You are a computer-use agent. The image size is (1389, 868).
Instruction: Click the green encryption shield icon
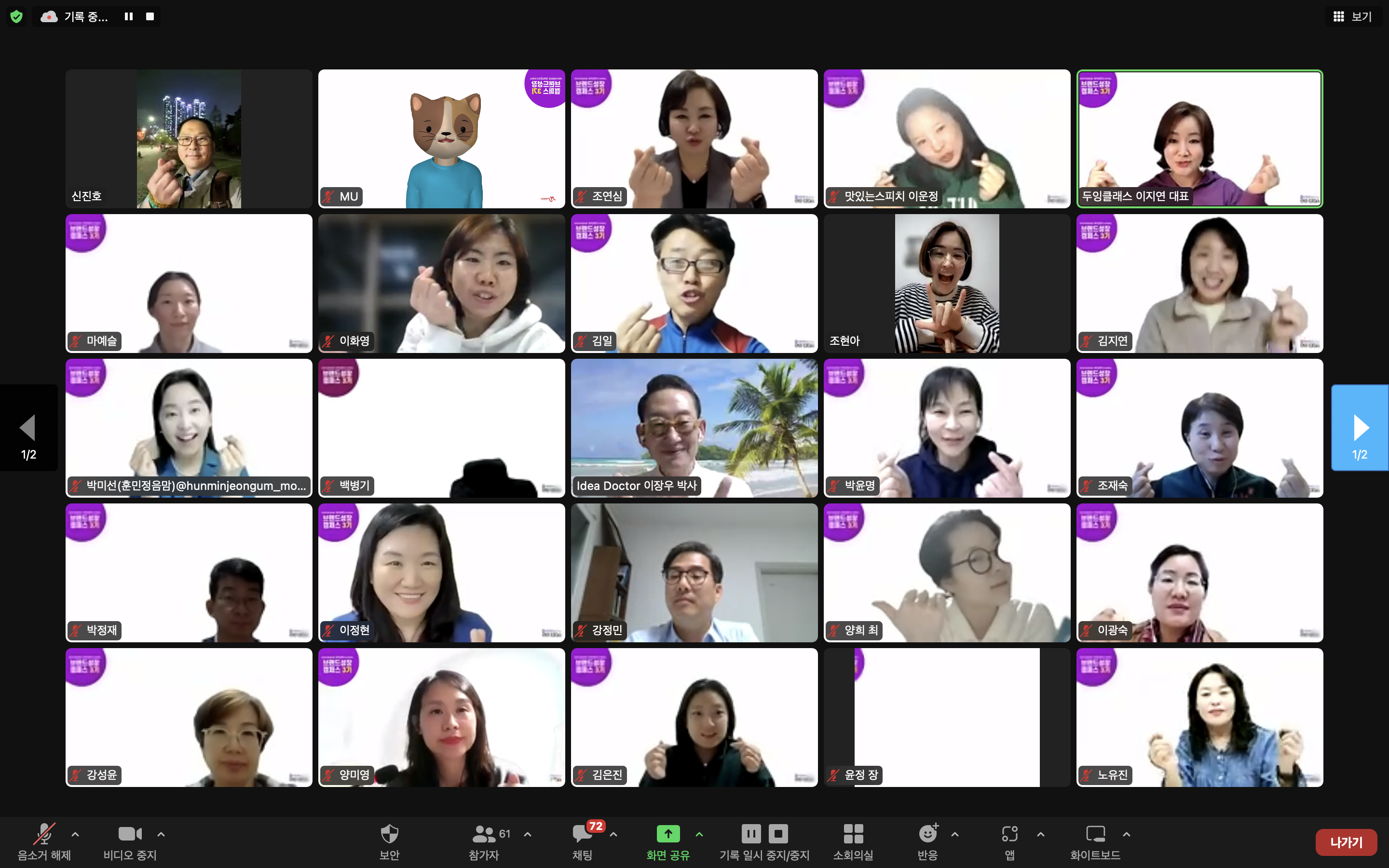17,17
